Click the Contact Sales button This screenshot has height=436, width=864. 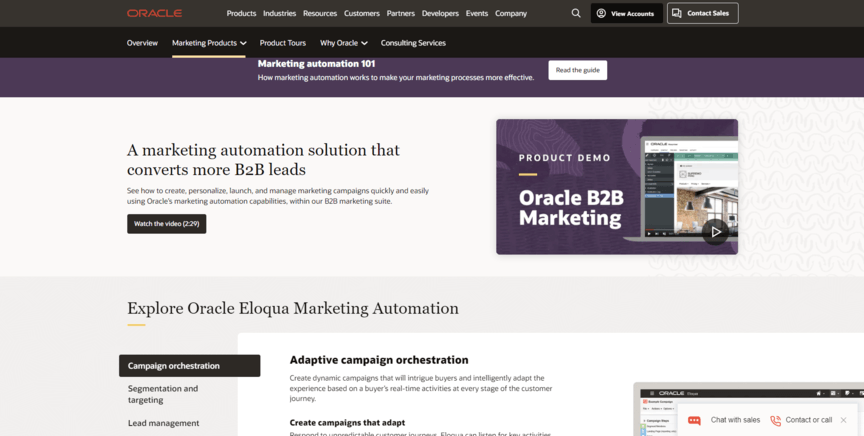click(703, 13)
